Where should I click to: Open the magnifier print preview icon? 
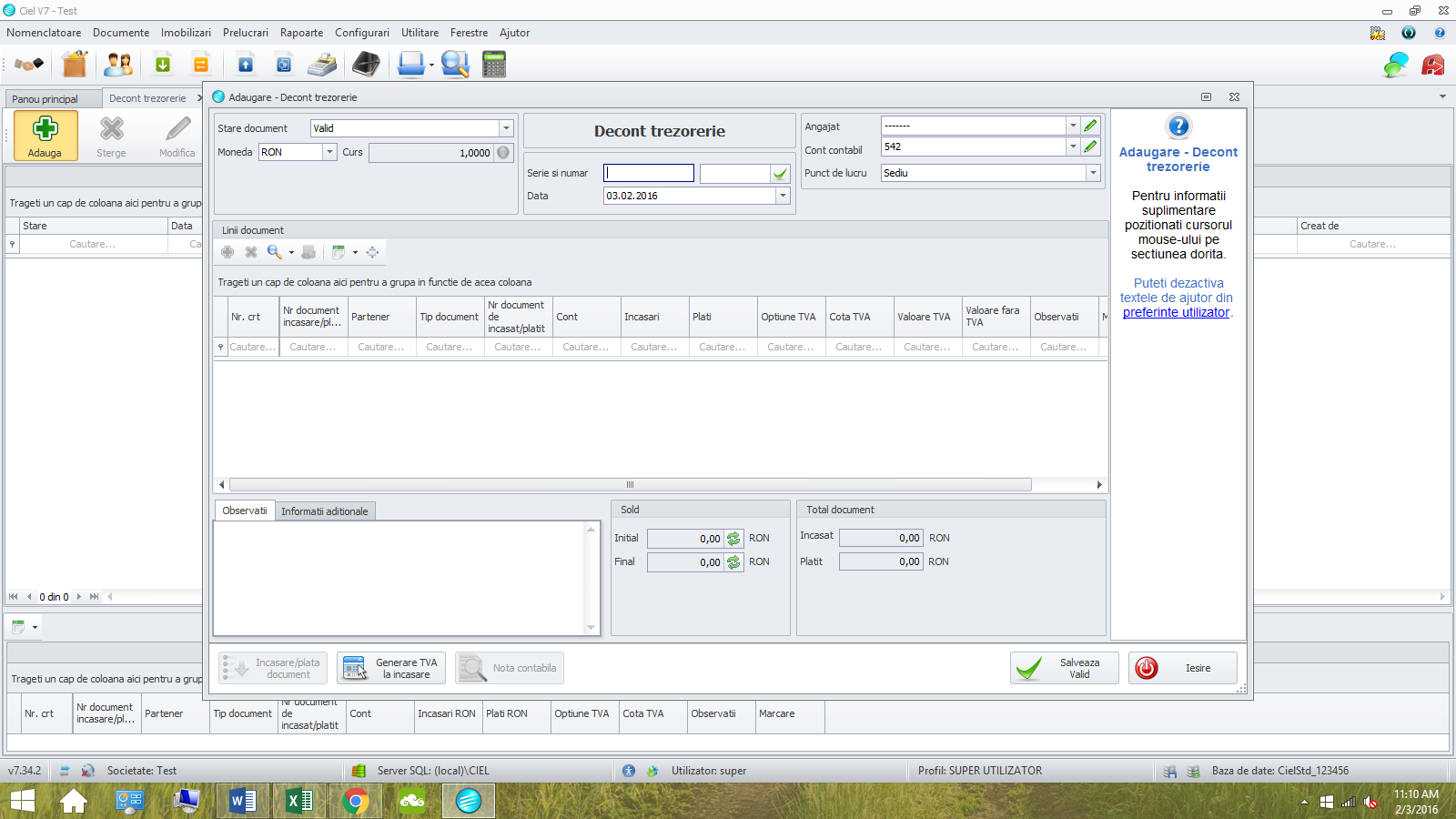(x=455, y=65)
